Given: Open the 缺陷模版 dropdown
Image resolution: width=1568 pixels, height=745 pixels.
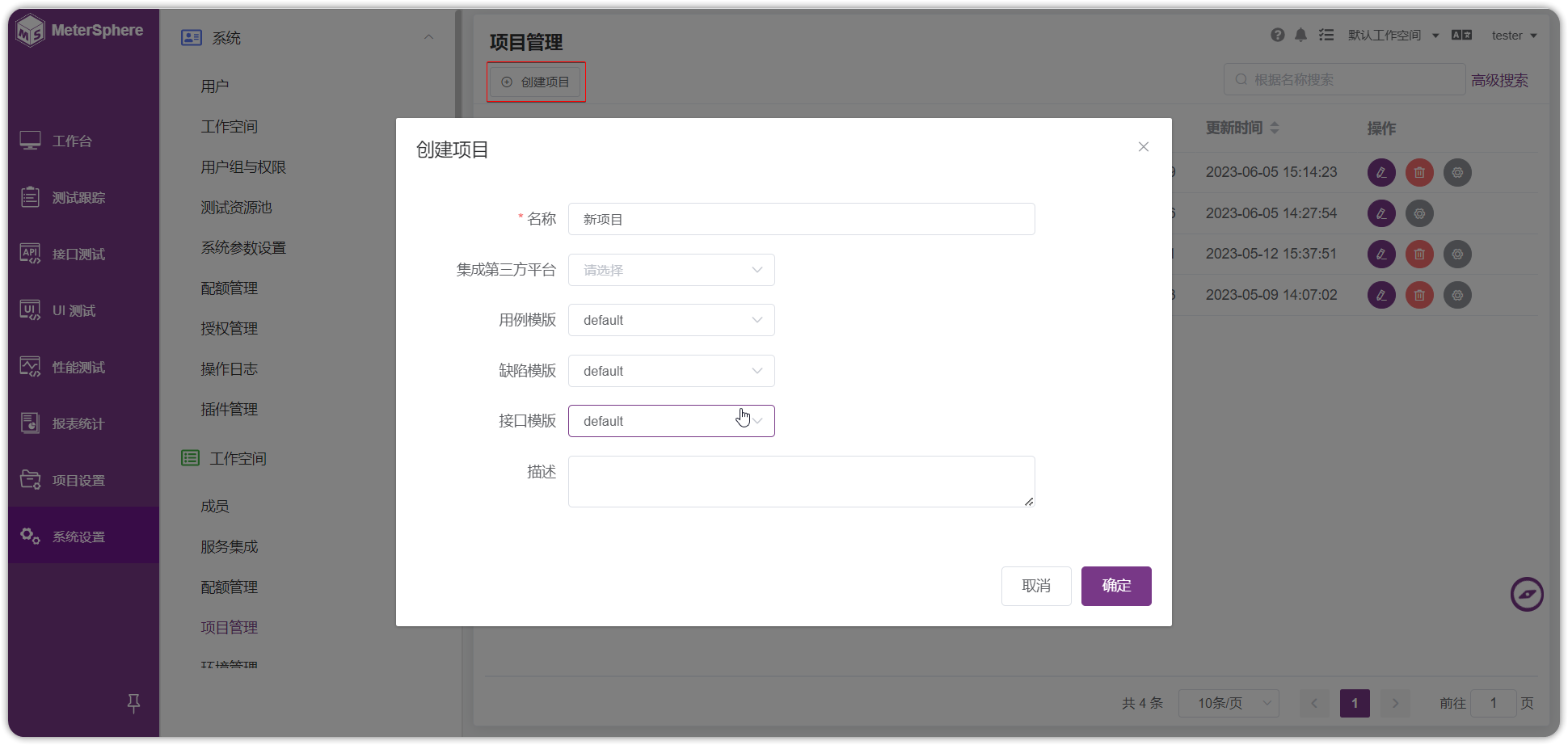Looking at the screenshot, I should point(672,371).
